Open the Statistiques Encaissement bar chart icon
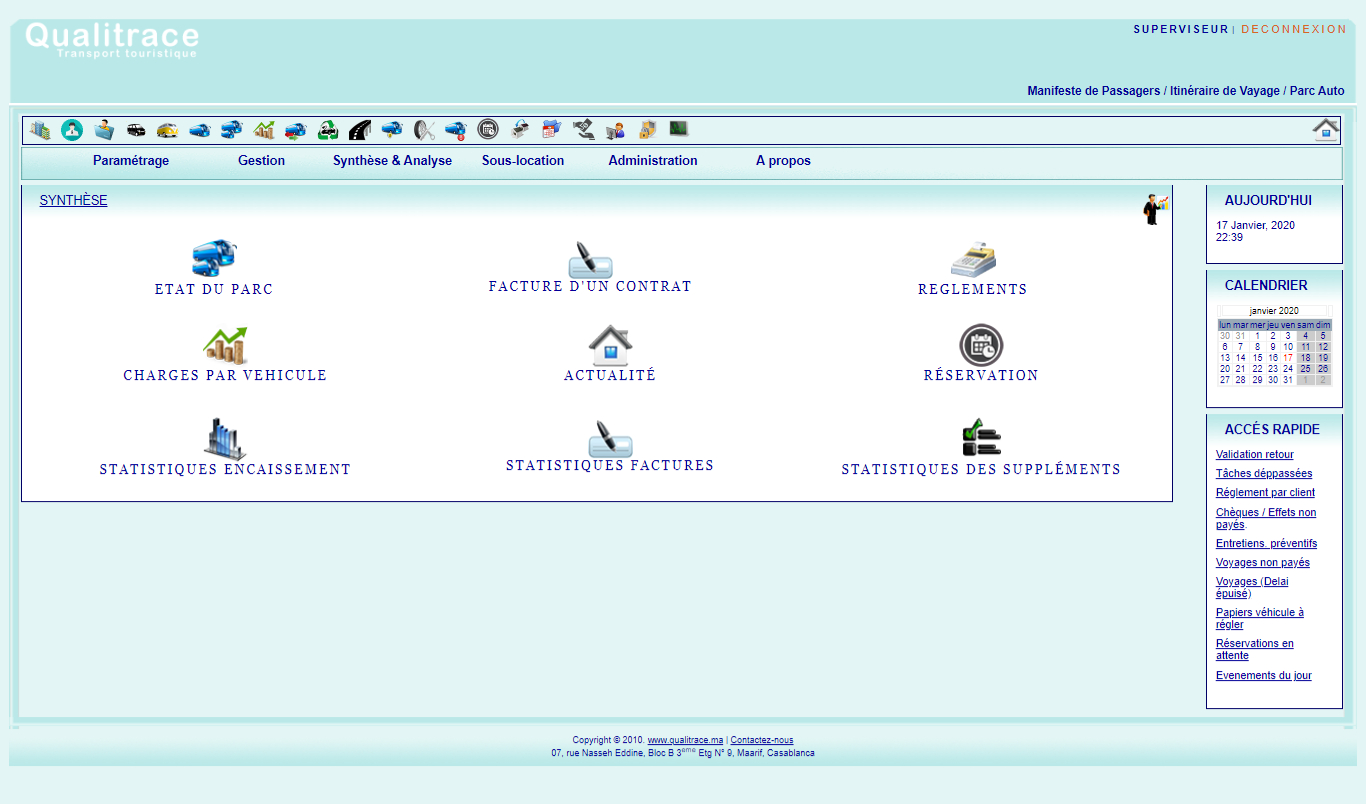Viewport: 1366px width, 804px height. (x=225, y=439)
